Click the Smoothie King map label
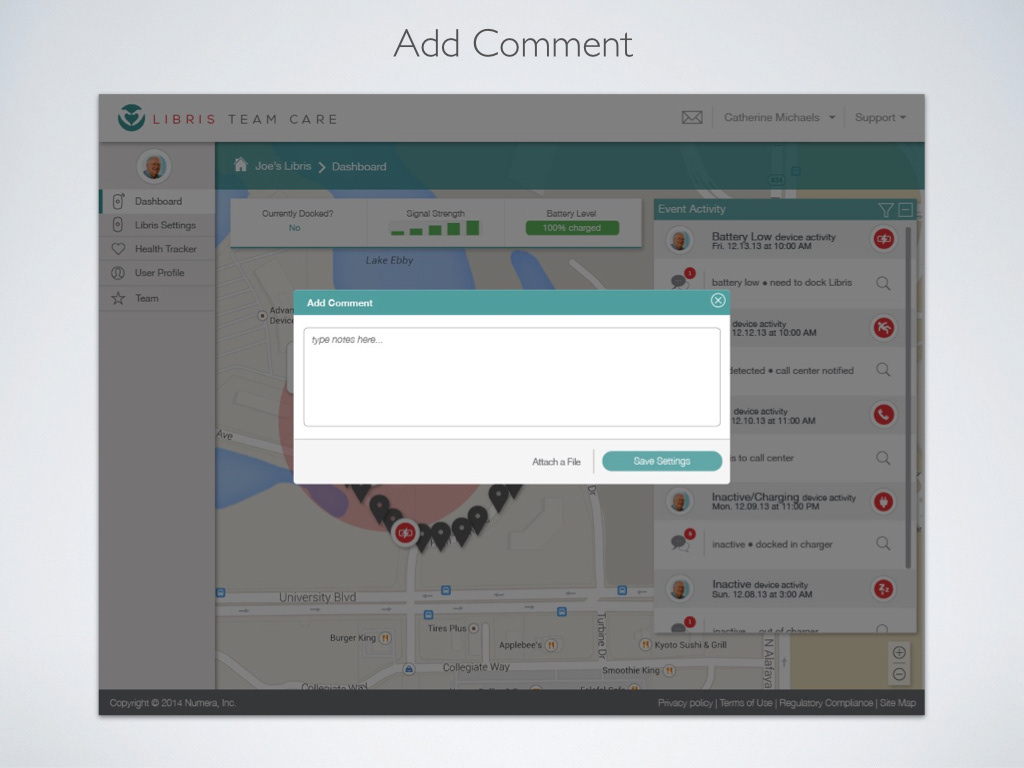 (x=631, y=670)
